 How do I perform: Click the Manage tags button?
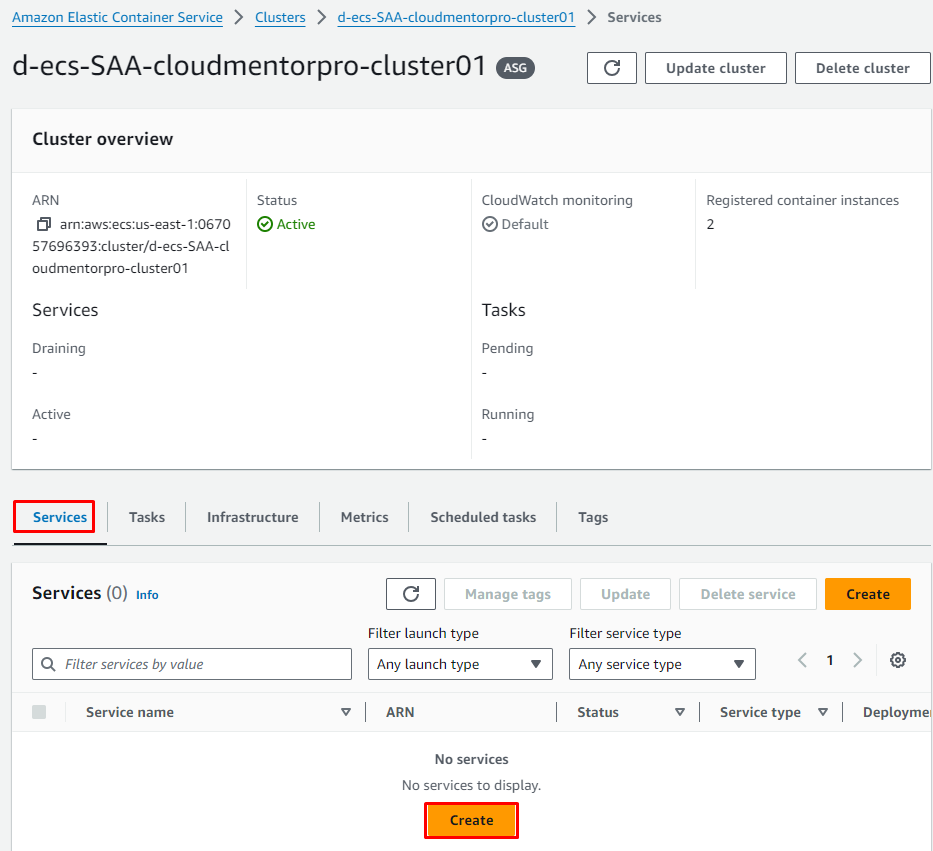click(508, 594)
